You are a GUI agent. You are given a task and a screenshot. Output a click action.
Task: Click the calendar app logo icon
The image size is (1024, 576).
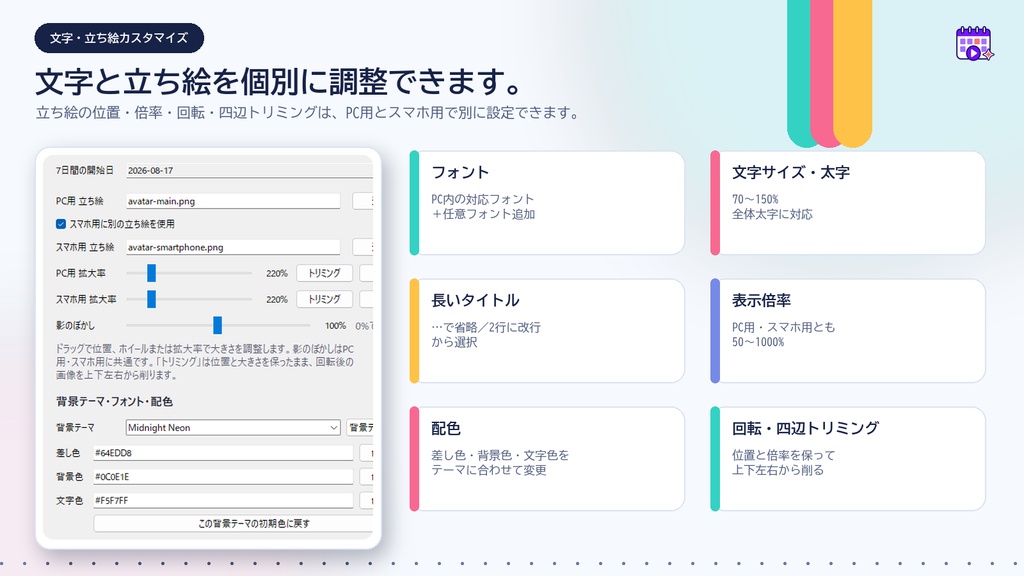pyautogui.click(x=974, y=44)
